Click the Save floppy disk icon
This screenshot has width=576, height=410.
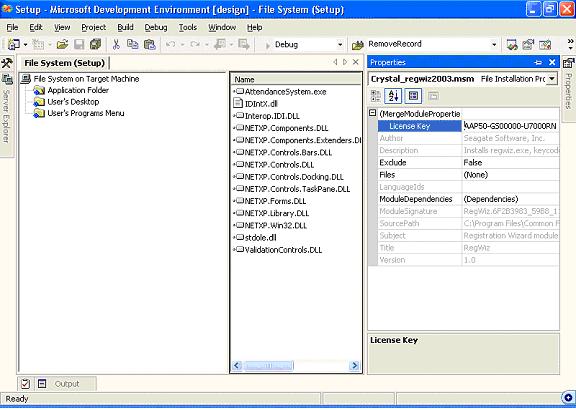[x=79, y=44]
